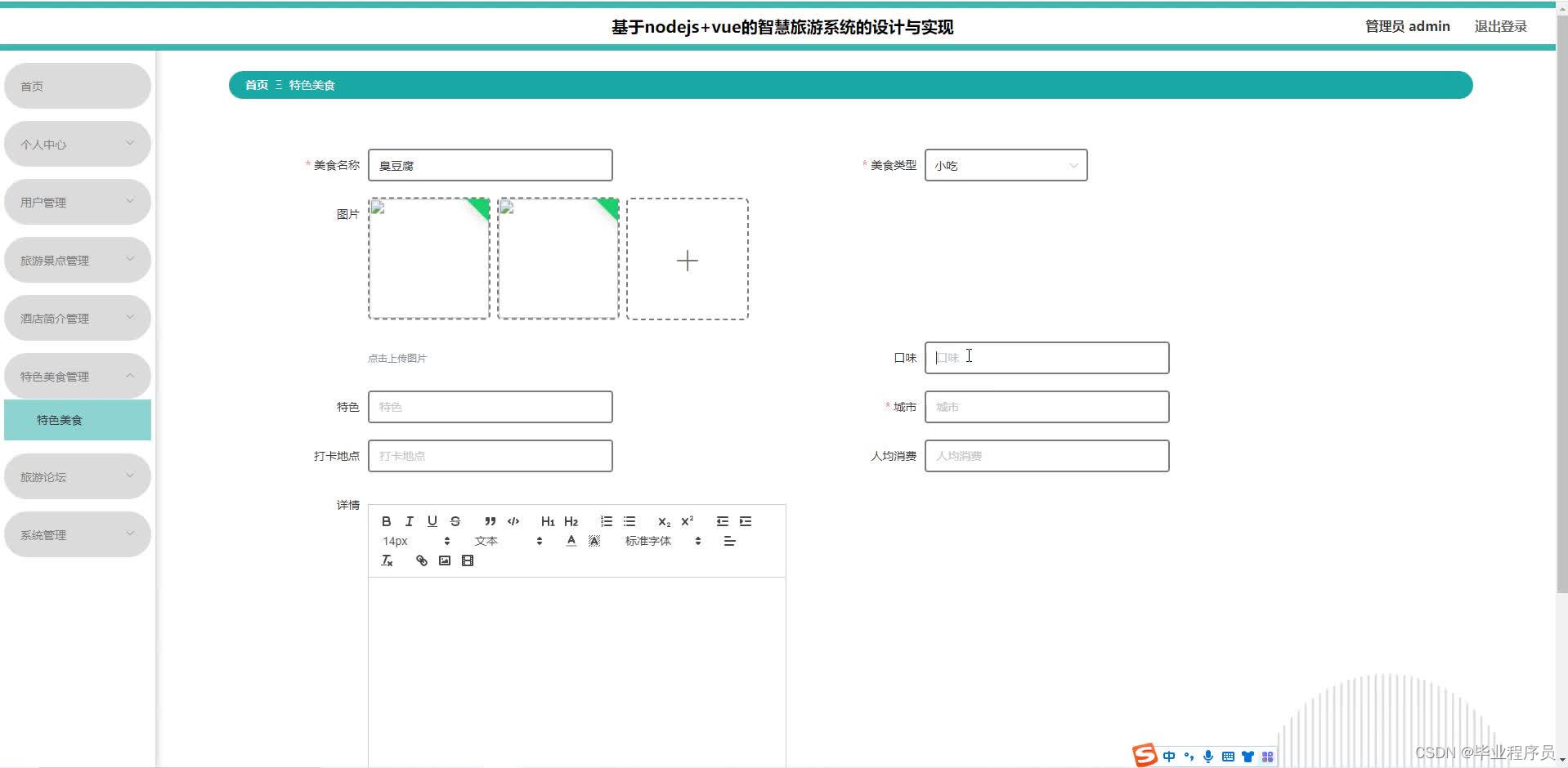Expand the 用户管理 sidebar menu
This screenshot has width=1568, height=768.
click(x=78, y=202)
